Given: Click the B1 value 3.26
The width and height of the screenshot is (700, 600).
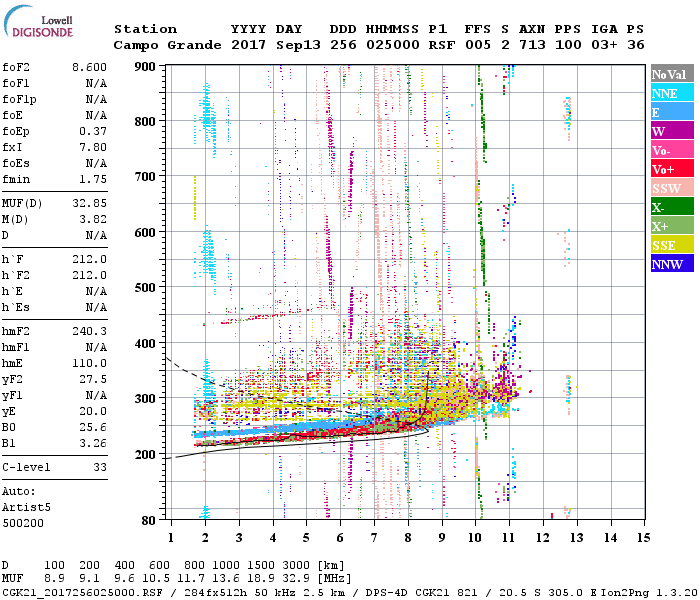Looking at the screenshot, I should coord(93,443).
